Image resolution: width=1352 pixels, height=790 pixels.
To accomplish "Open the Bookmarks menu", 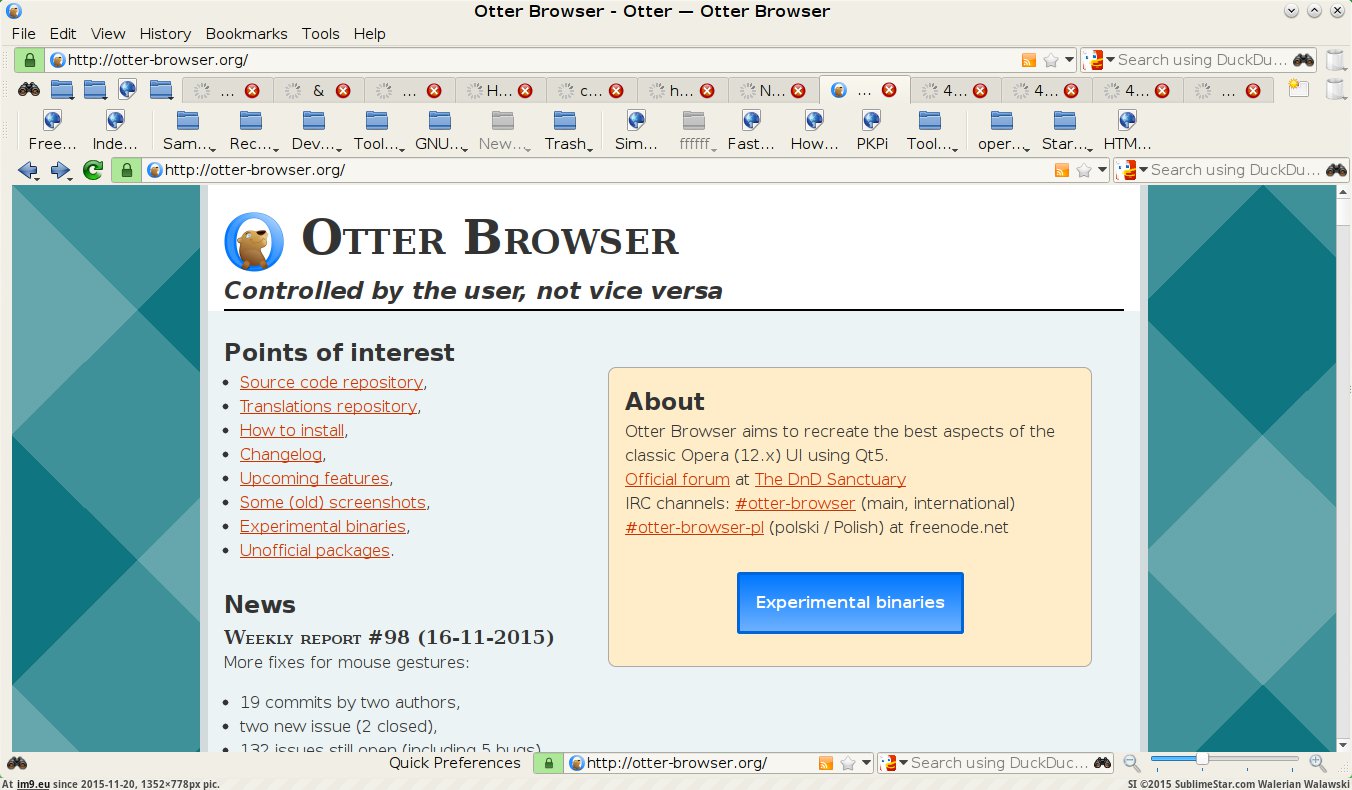I will (246, 33).
